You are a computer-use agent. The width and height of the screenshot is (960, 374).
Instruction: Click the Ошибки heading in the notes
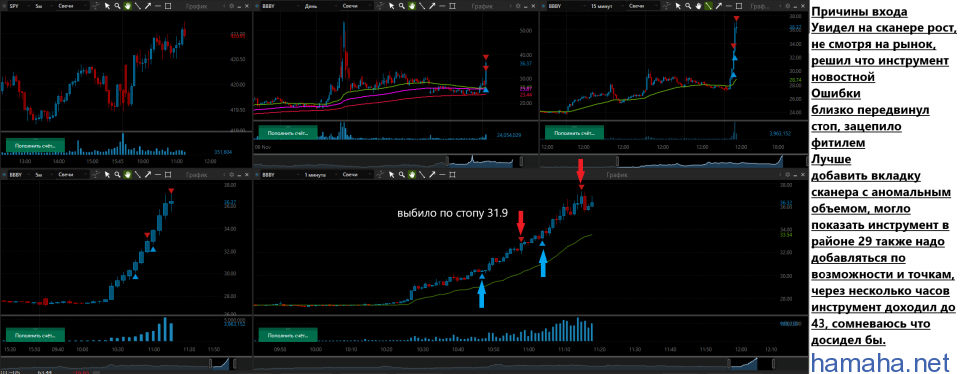pos(836,94)
